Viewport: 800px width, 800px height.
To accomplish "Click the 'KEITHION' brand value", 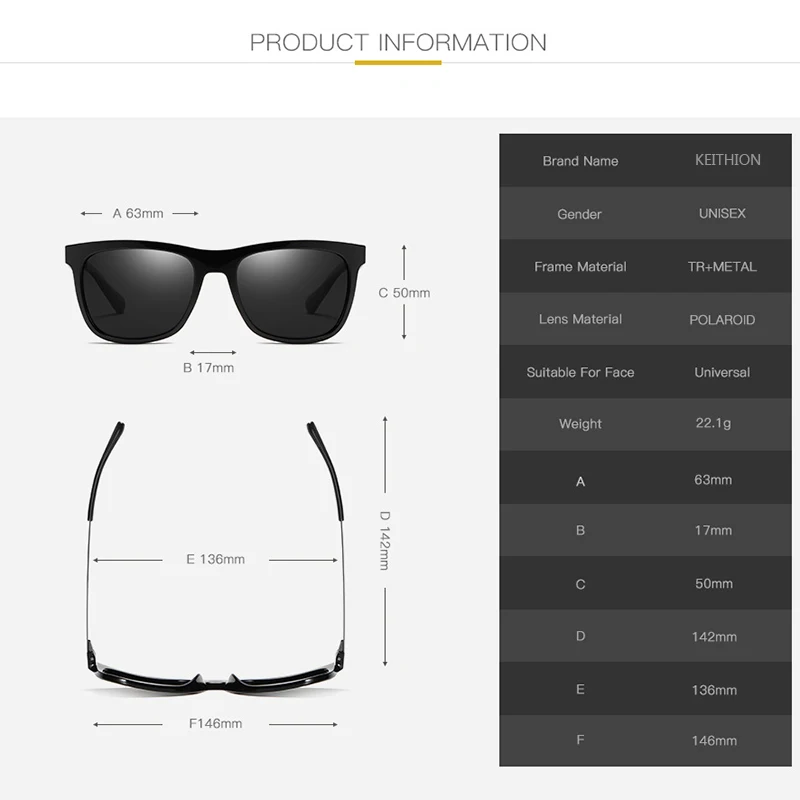I will [728, 160].
